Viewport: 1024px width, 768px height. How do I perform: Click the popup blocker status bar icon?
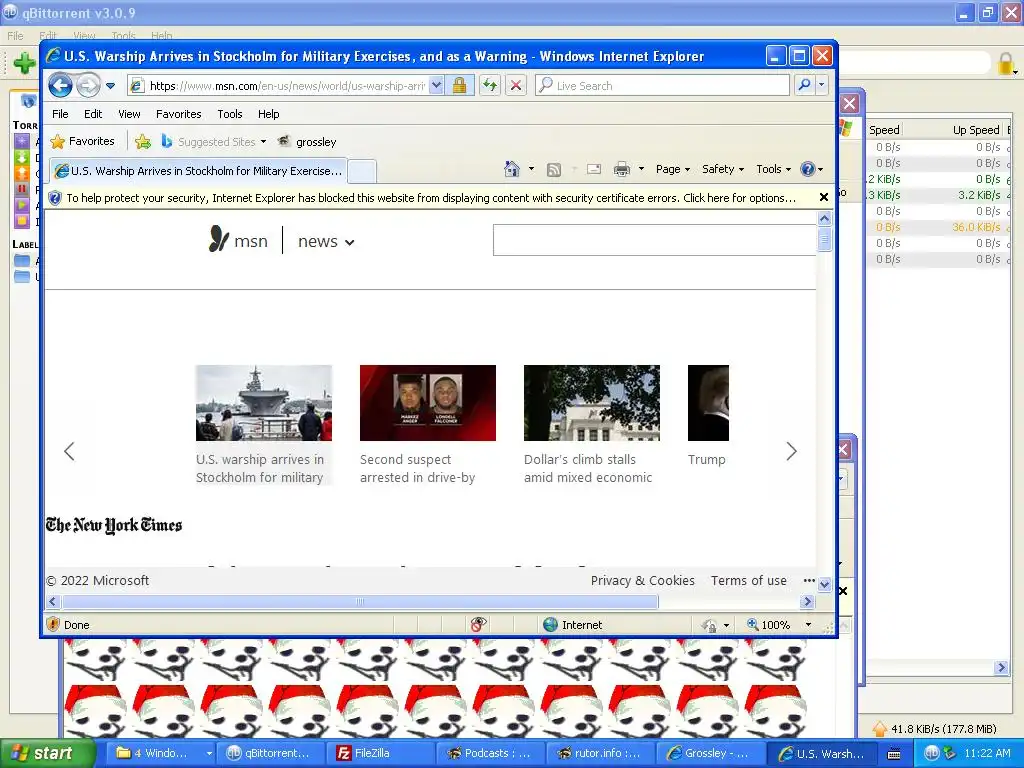click(x=478, y=625)
